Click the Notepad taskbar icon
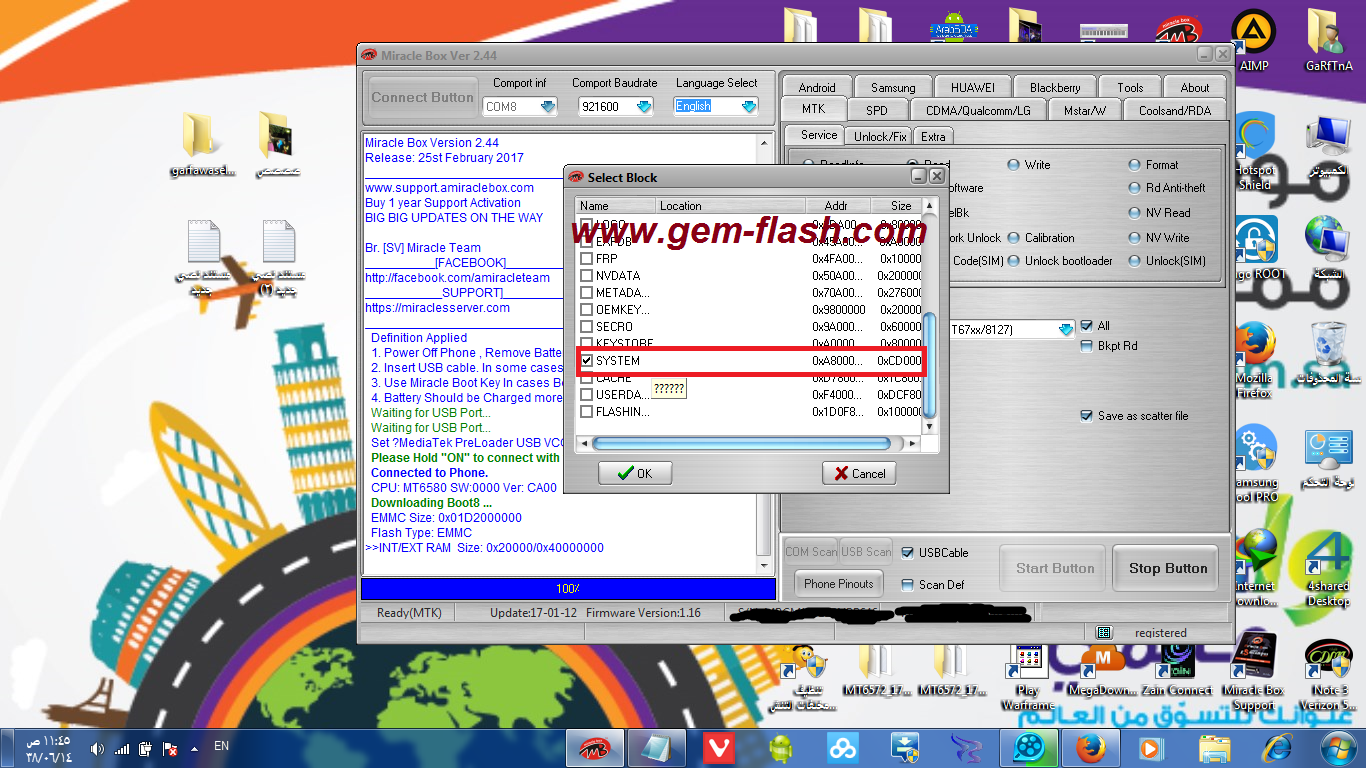 coord(656,747)
